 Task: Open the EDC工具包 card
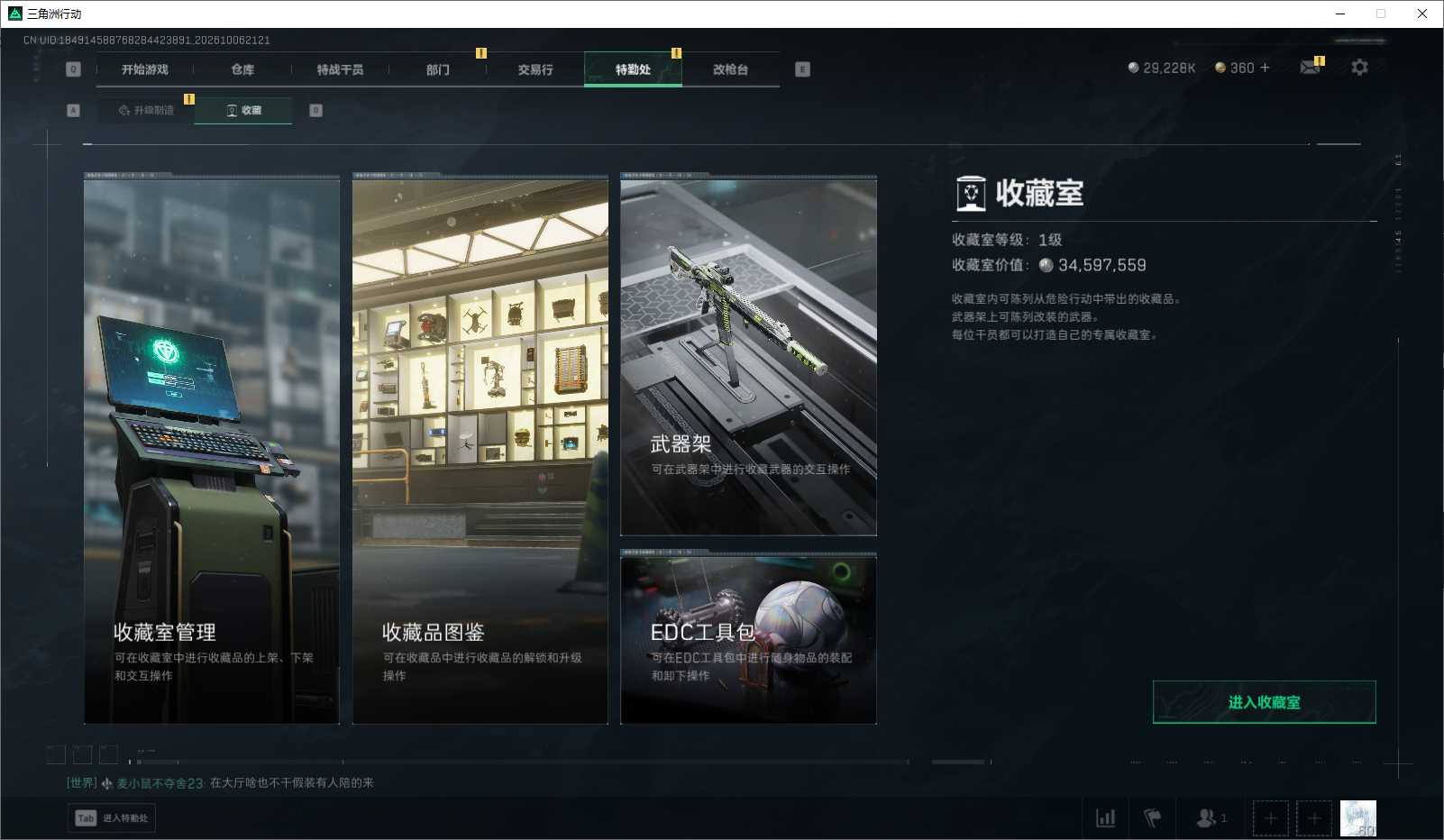pyautogui.click(x=748, y=640)
